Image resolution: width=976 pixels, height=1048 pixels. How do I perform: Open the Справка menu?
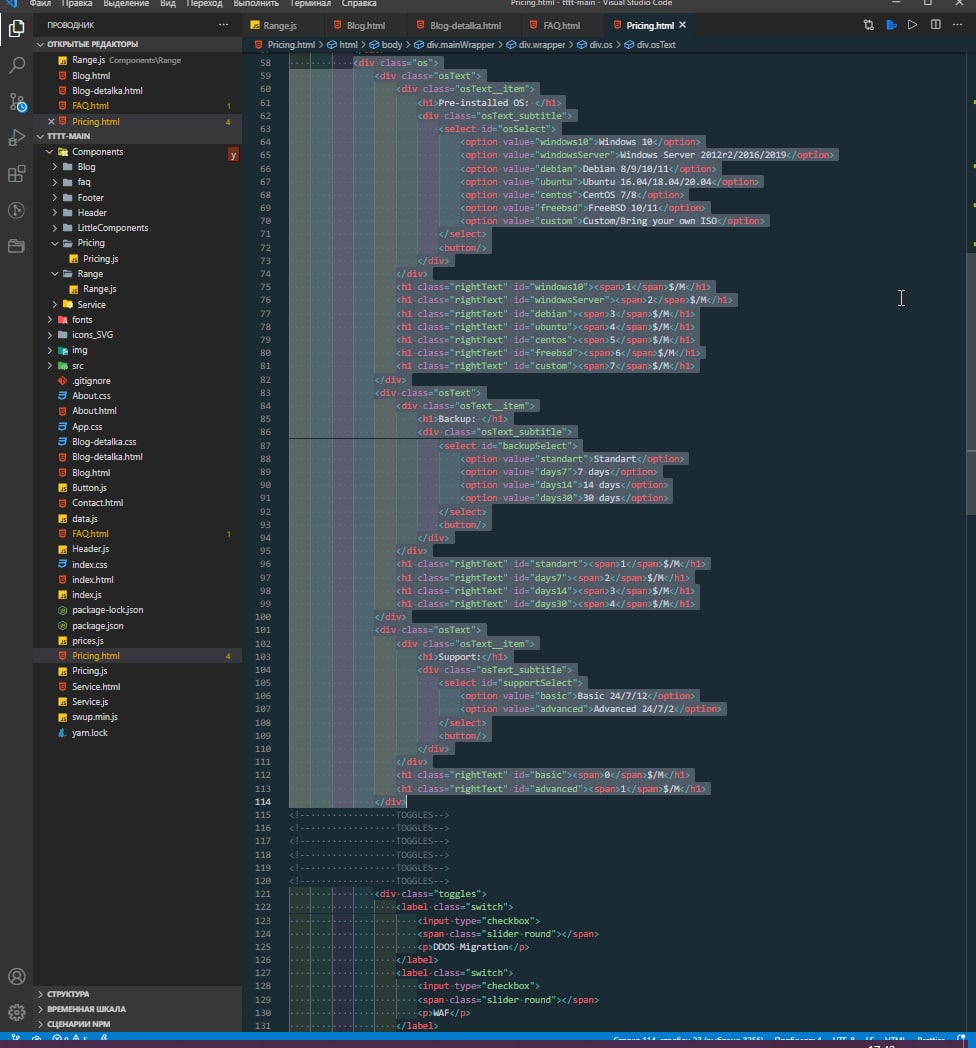(359, 3)
